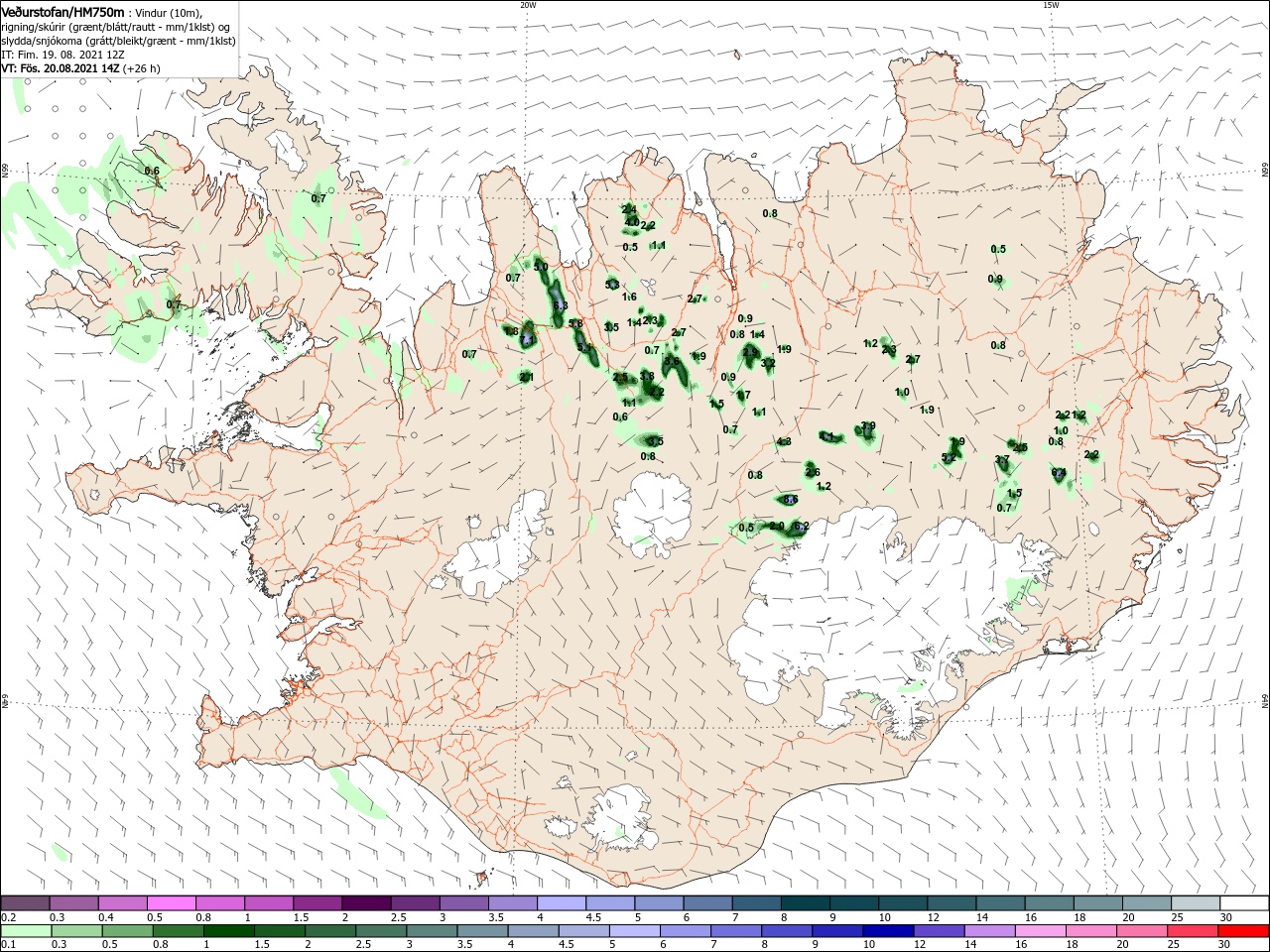Click the 2.5 precipitation value in the east
1270x952 pixels.
click(x=1020, y=448)
